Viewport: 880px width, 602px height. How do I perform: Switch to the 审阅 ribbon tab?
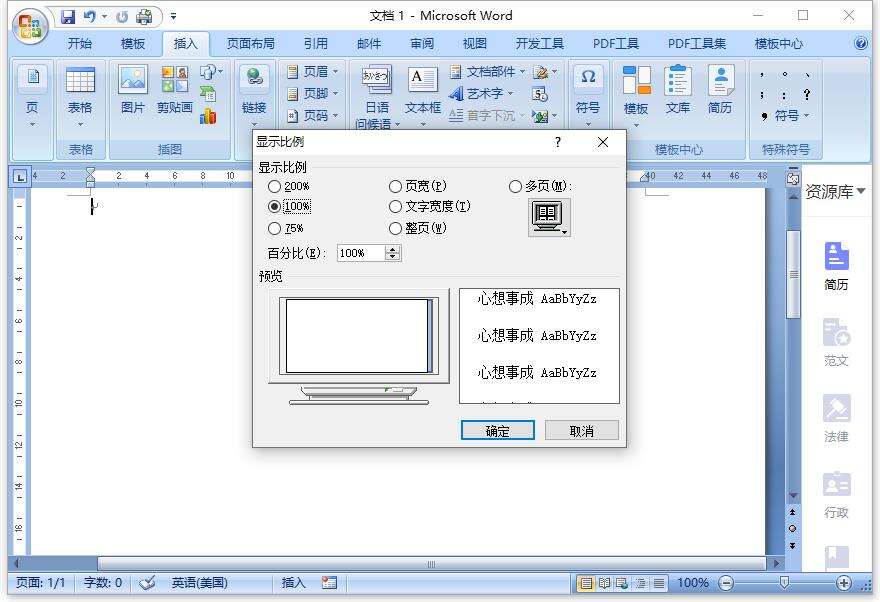coord(422,44)
